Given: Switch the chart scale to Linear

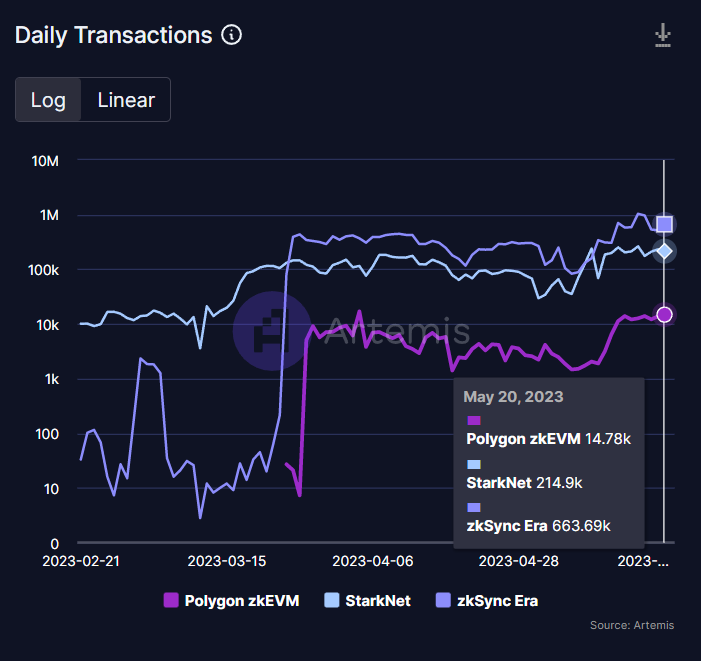Looking at the screenshot, I should click(x=126, y=100).
